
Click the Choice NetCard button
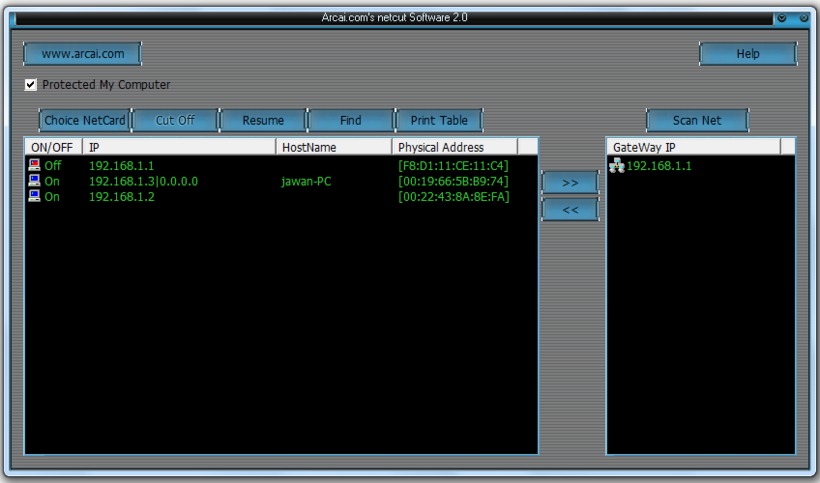[85, 120]
